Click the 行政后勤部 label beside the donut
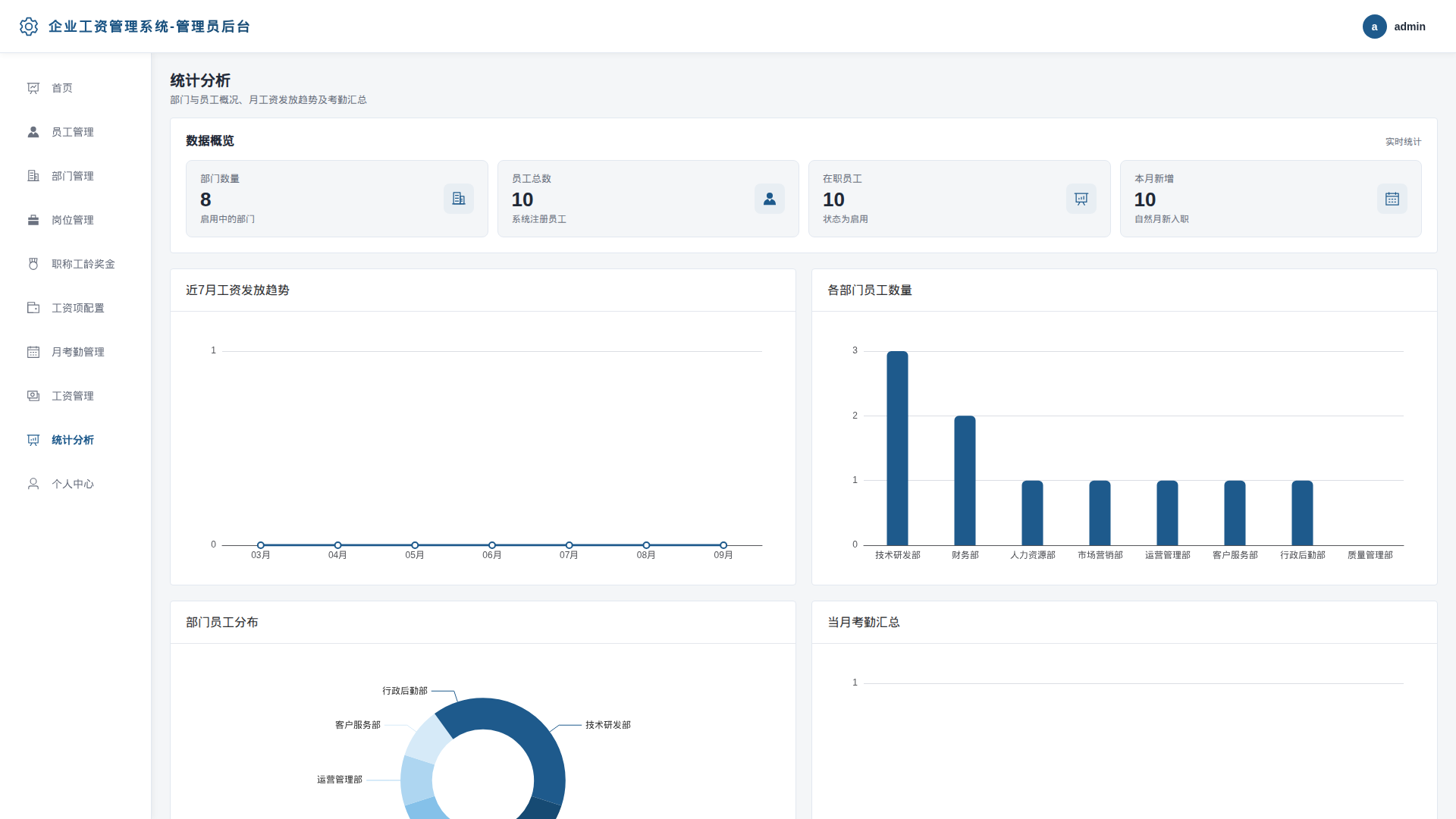1456x819 pixels. tap(405, 691)
